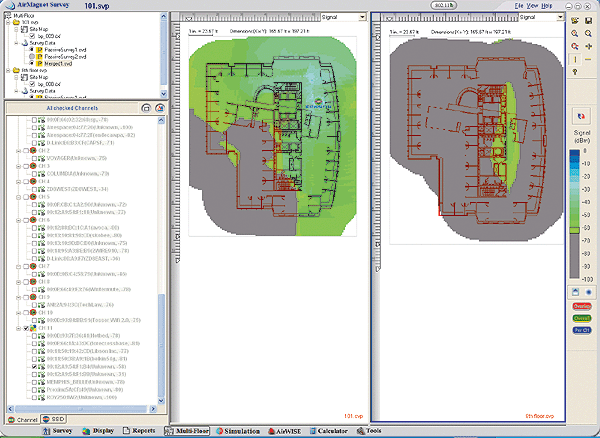Collapse the 101.svp tree node

click(8, 22)
